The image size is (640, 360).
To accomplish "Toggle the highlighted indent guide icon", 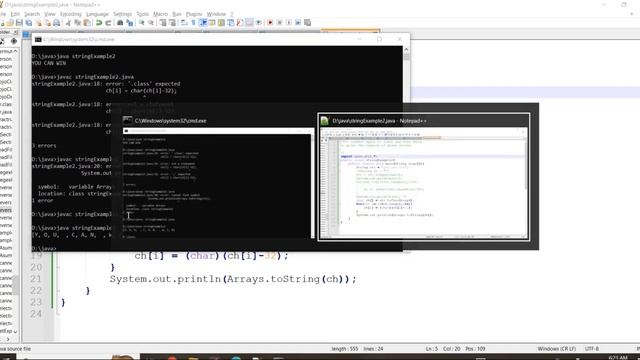I will point(203,23).
